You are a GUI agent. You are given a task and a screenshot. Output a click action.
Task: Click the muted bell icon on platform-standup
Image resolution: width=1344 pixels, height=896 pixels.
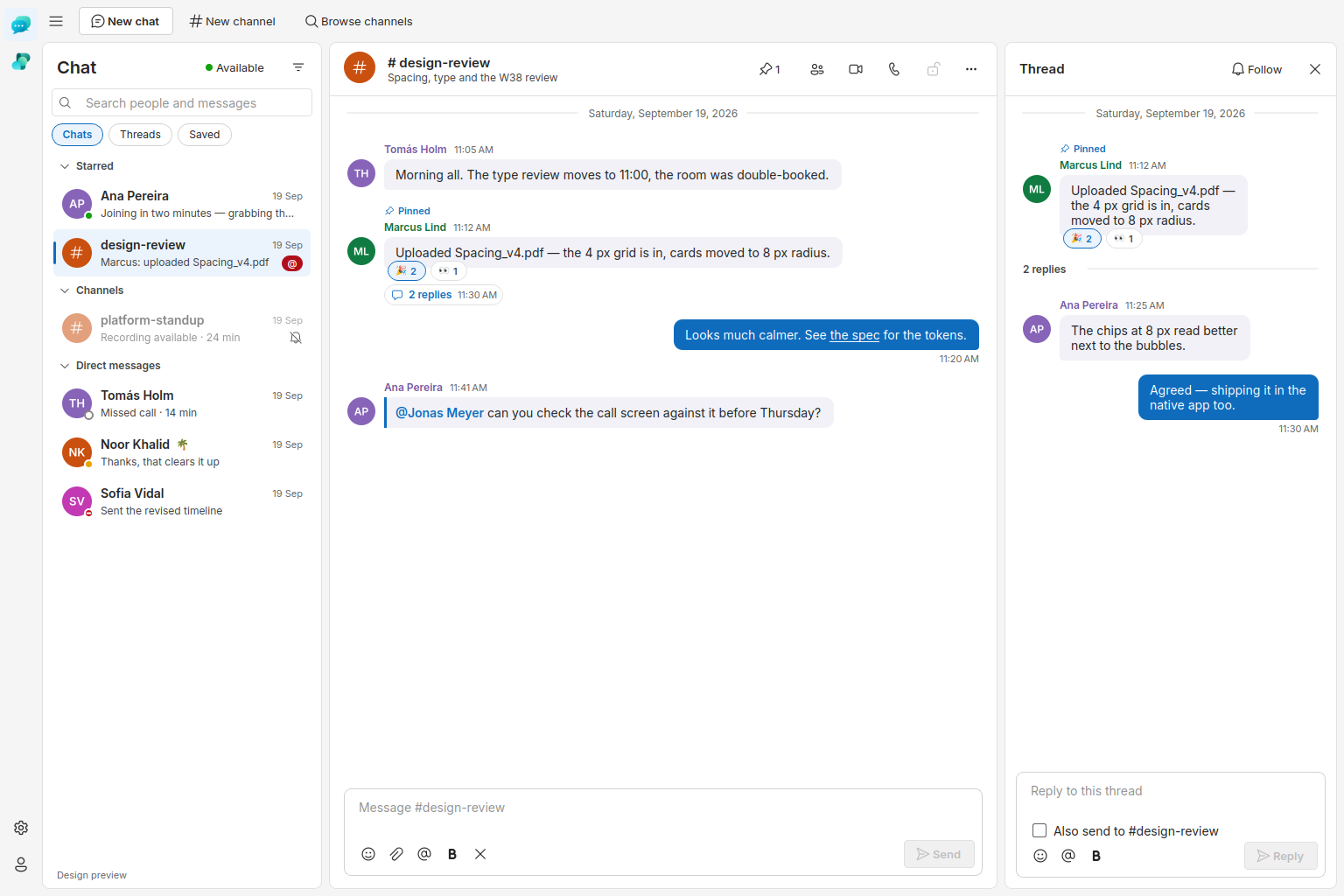[296, 338]
